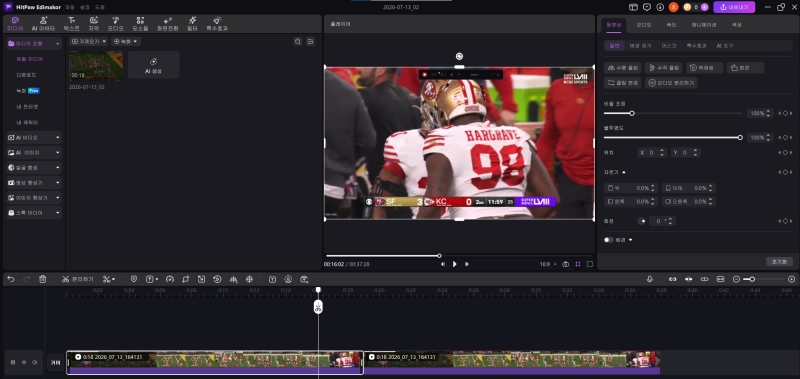The height and width of the screenshot is (379, 800).
Task: Adjust the scale ratio slider
Action: point(673,113)
